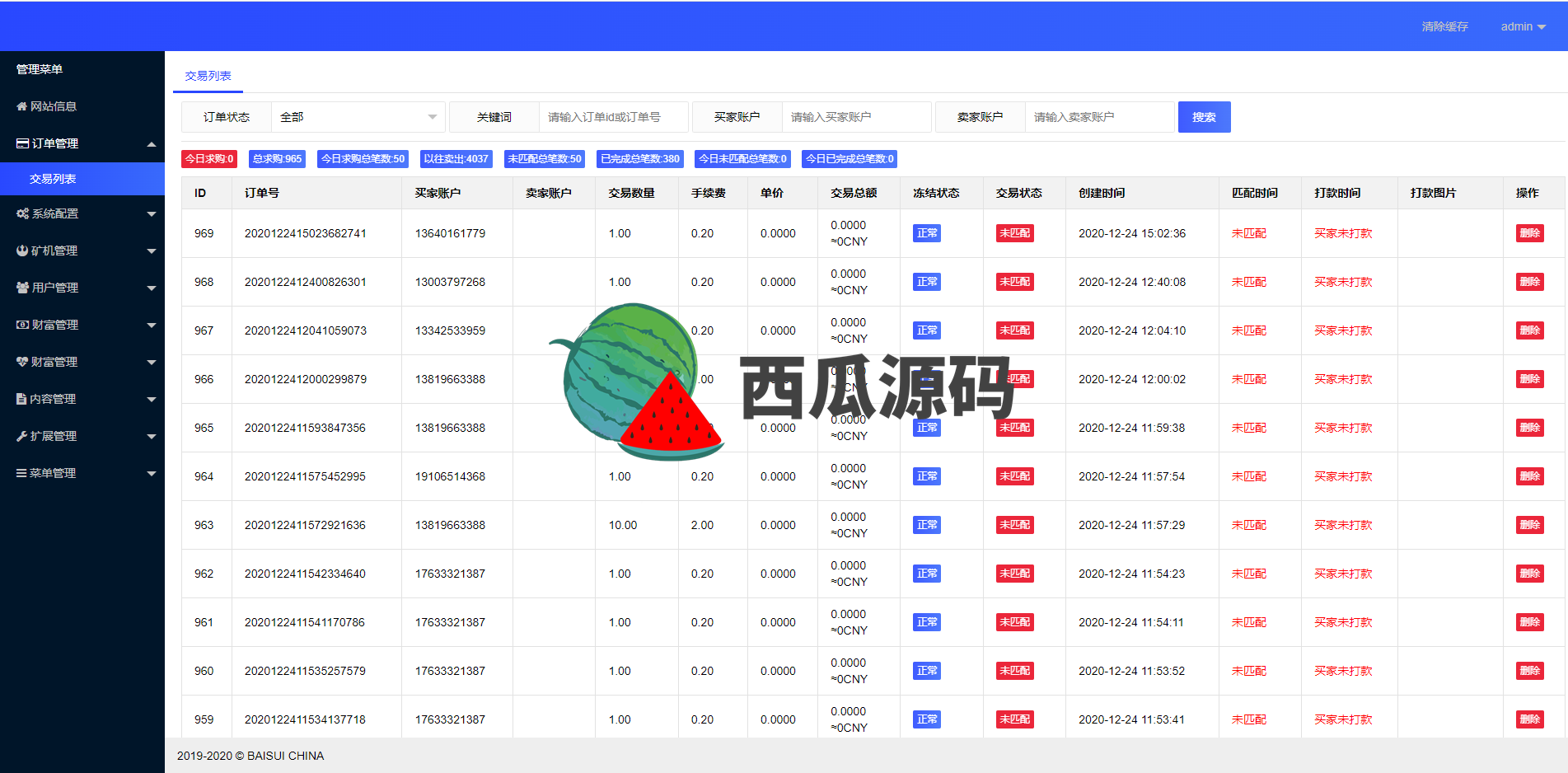The image size is (1568, 773).
Task: Click the 总求购:965 badge
Action: point(277,159)
